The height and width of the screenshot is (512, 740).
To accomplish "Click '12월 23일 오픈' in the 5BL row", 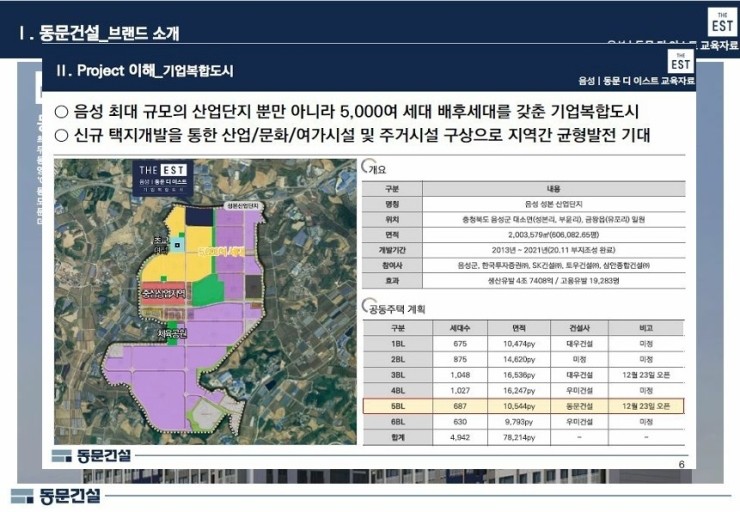I will (646, 406).
